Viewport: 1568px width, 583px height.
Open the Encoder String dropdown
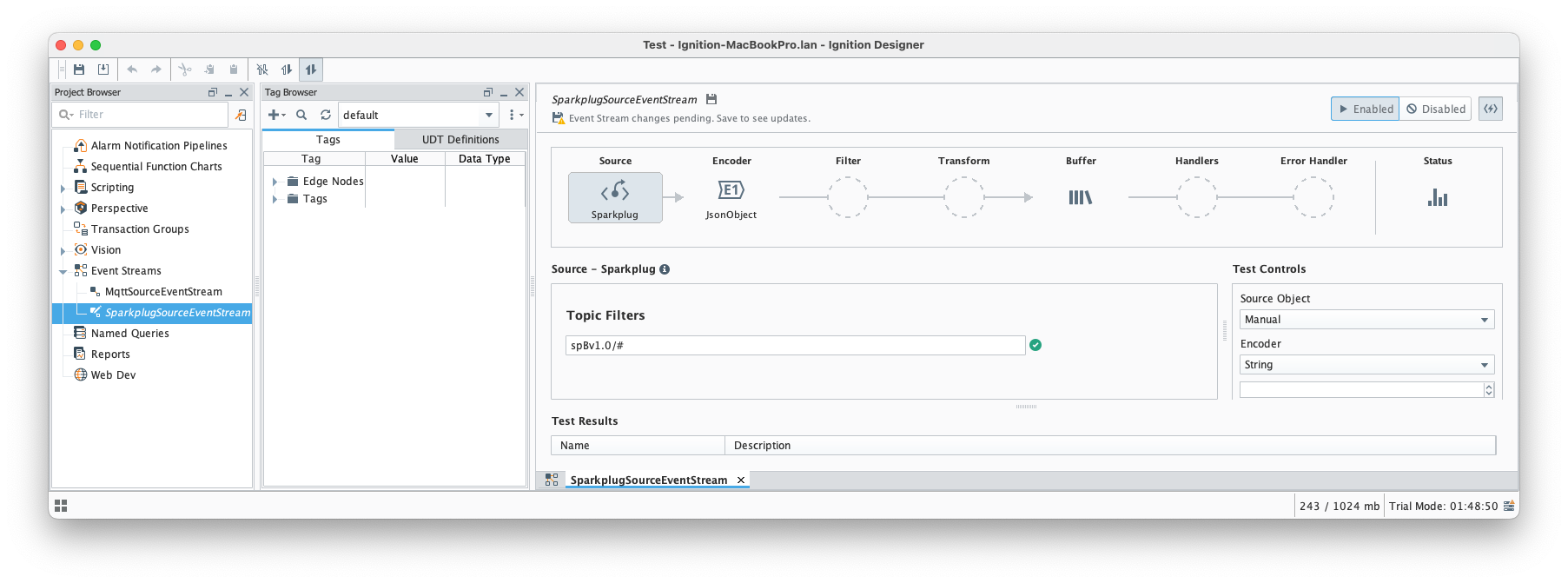pos(1366,365)
